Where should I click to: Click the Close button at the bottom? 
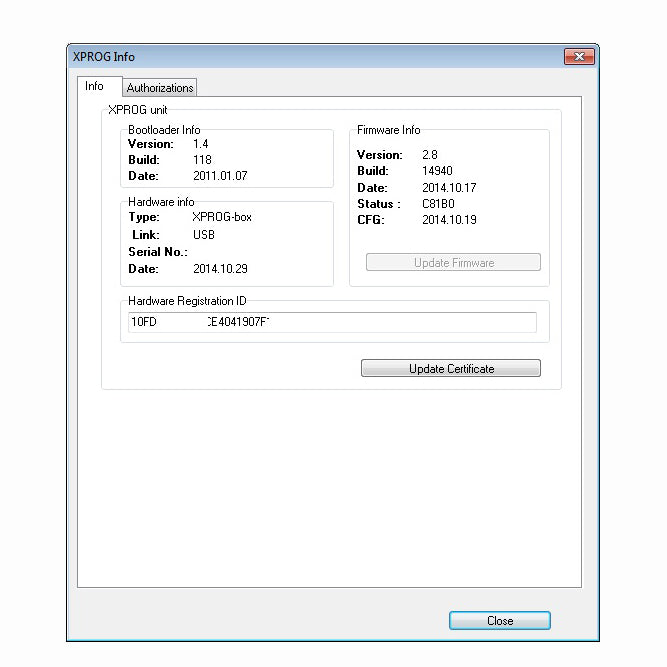pos(499,621)
